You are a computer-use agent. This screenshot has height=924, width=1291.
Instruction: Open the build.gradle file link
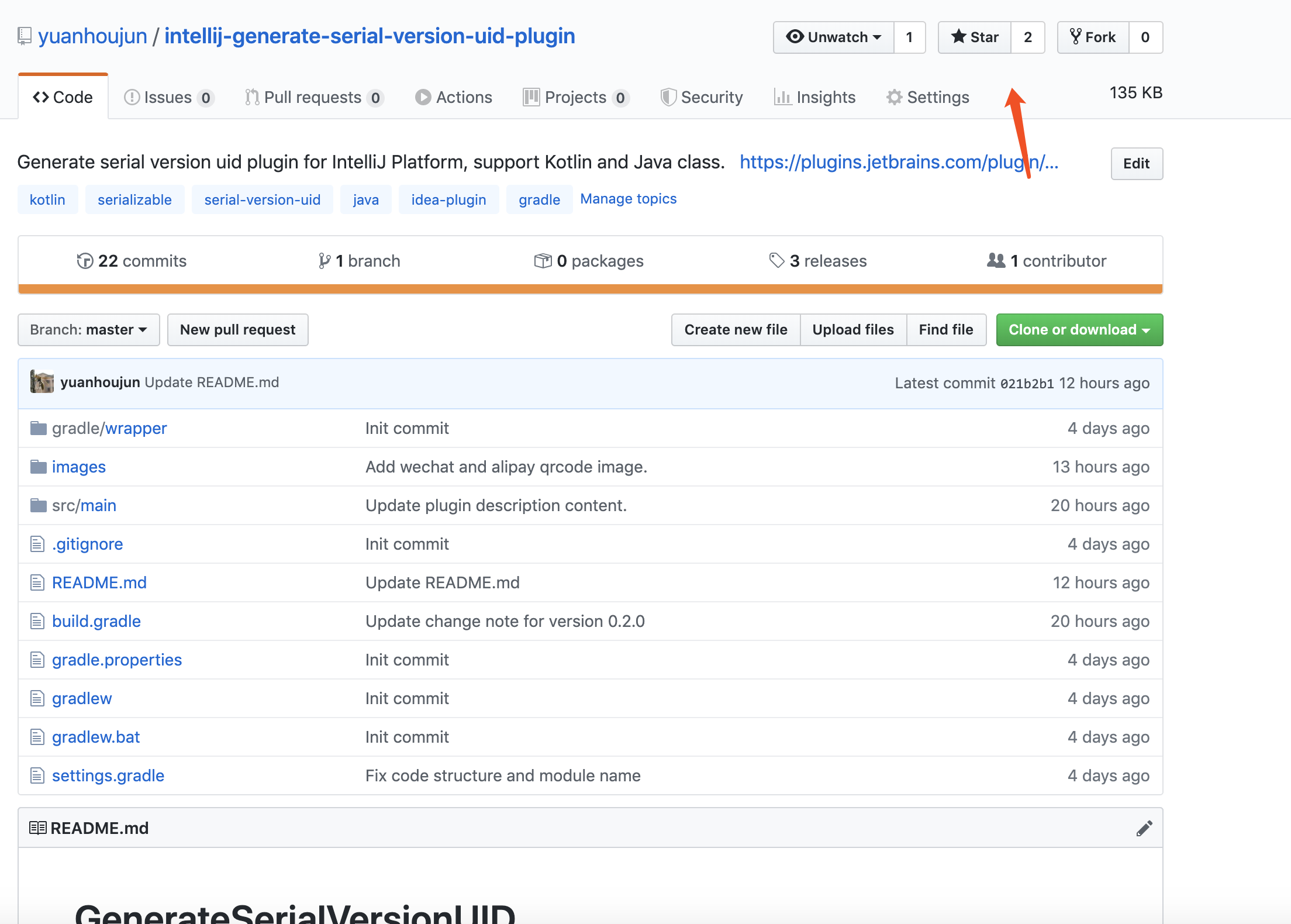[x=96, y=621]
